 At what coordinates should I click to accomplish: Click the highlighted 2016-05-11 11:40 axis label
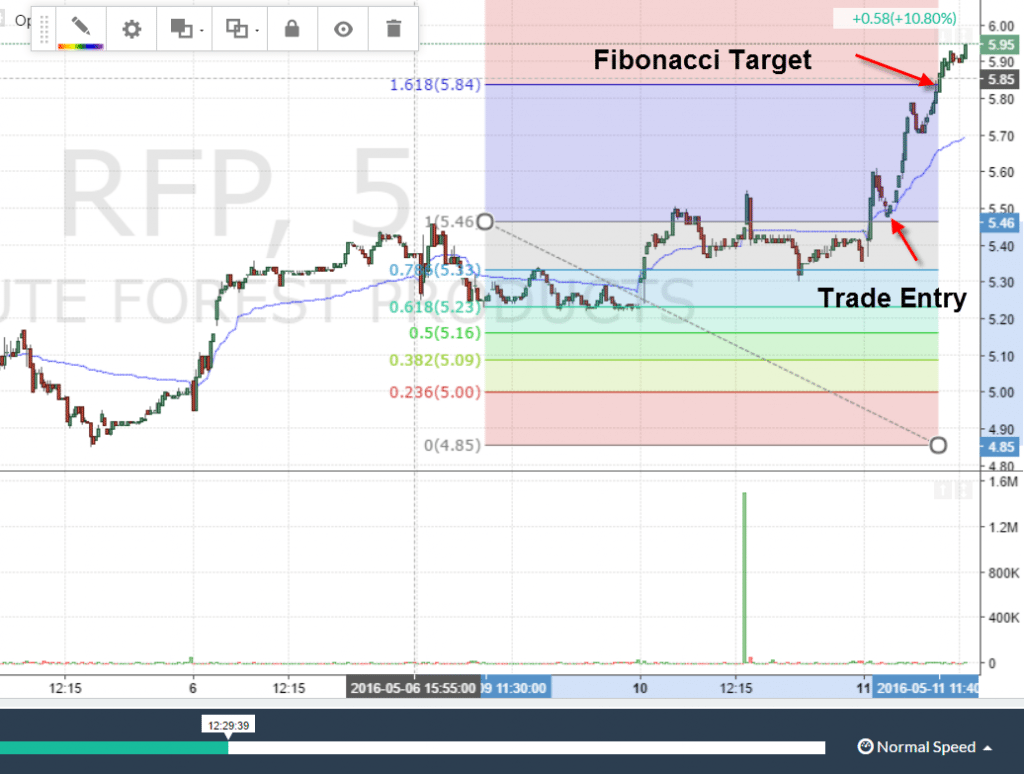(929, 688)
